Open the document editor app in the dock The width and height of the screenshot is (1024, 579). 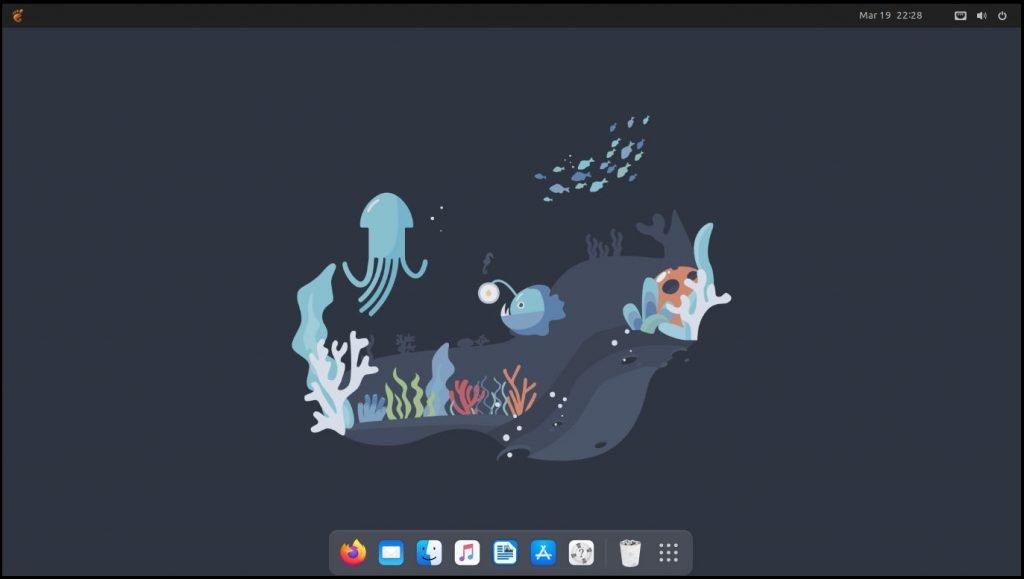pyautogui.click(x=505, y=551)
